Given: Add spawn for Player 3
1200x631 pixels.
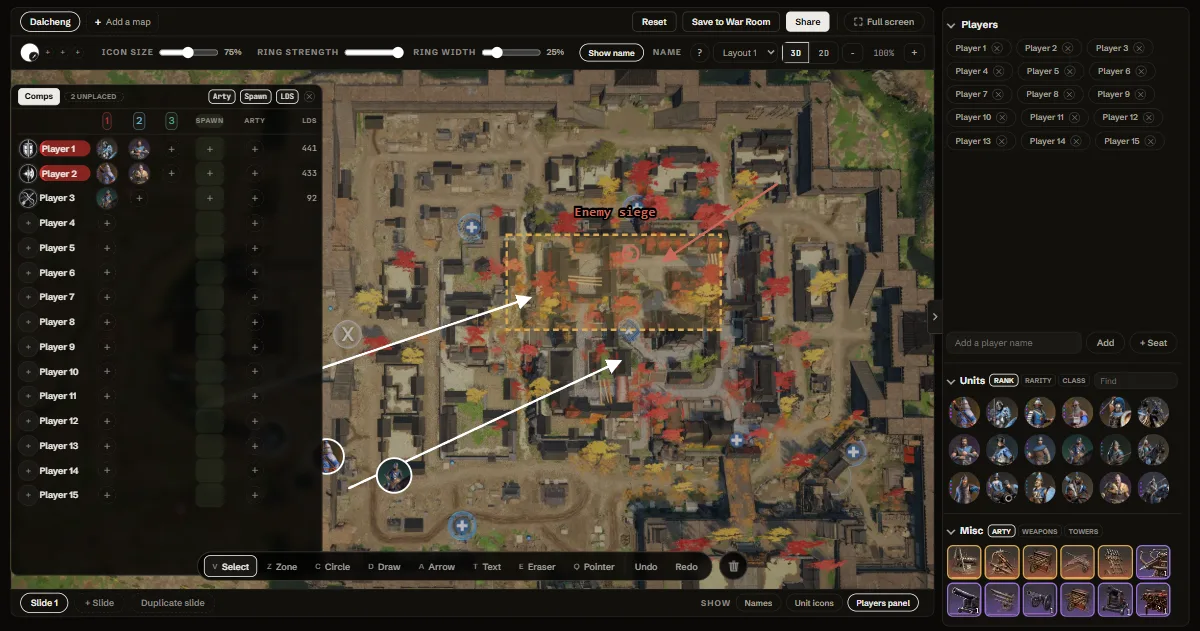Looking at the screenshot, I should point(209,198).
